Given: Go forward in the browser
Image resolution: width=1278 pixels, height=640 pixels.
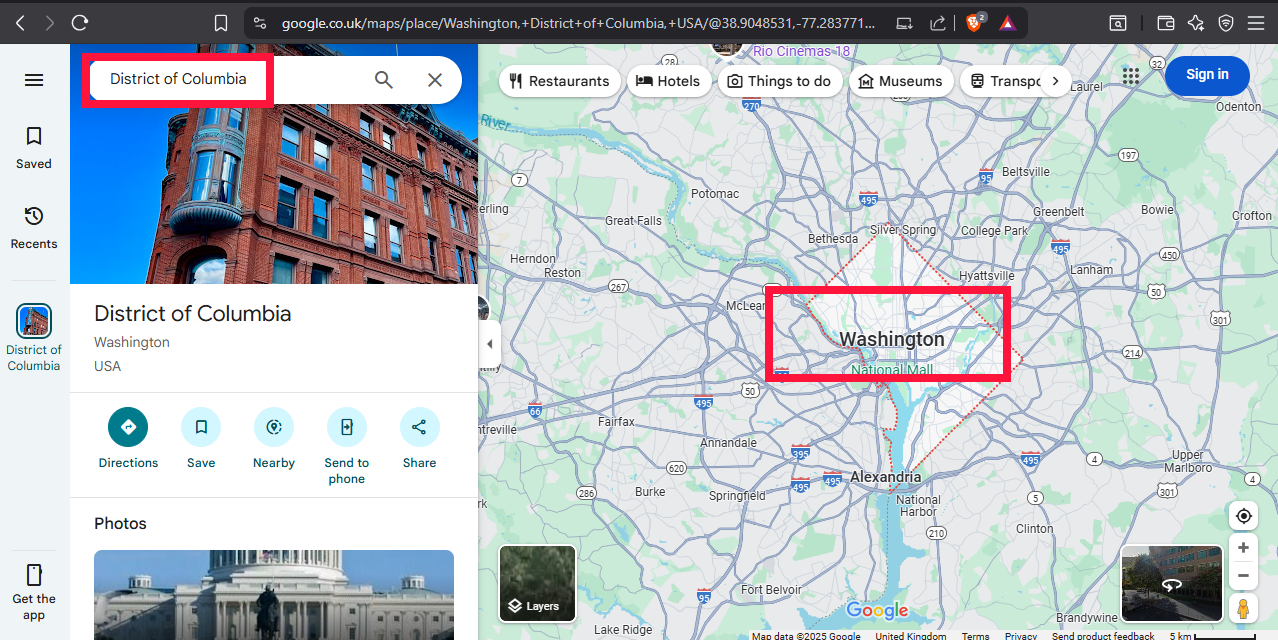Looking at the screenshot, I should (49, 22).
